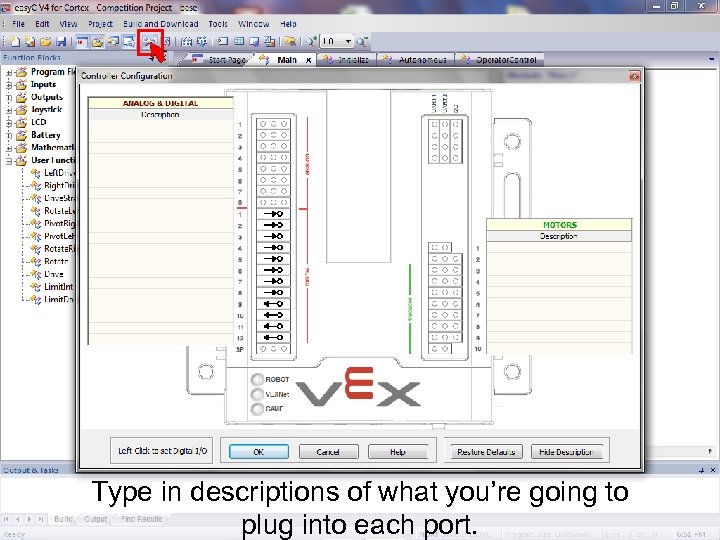
Task: Click analog port 1 pin connector
Action: (273, 124)
